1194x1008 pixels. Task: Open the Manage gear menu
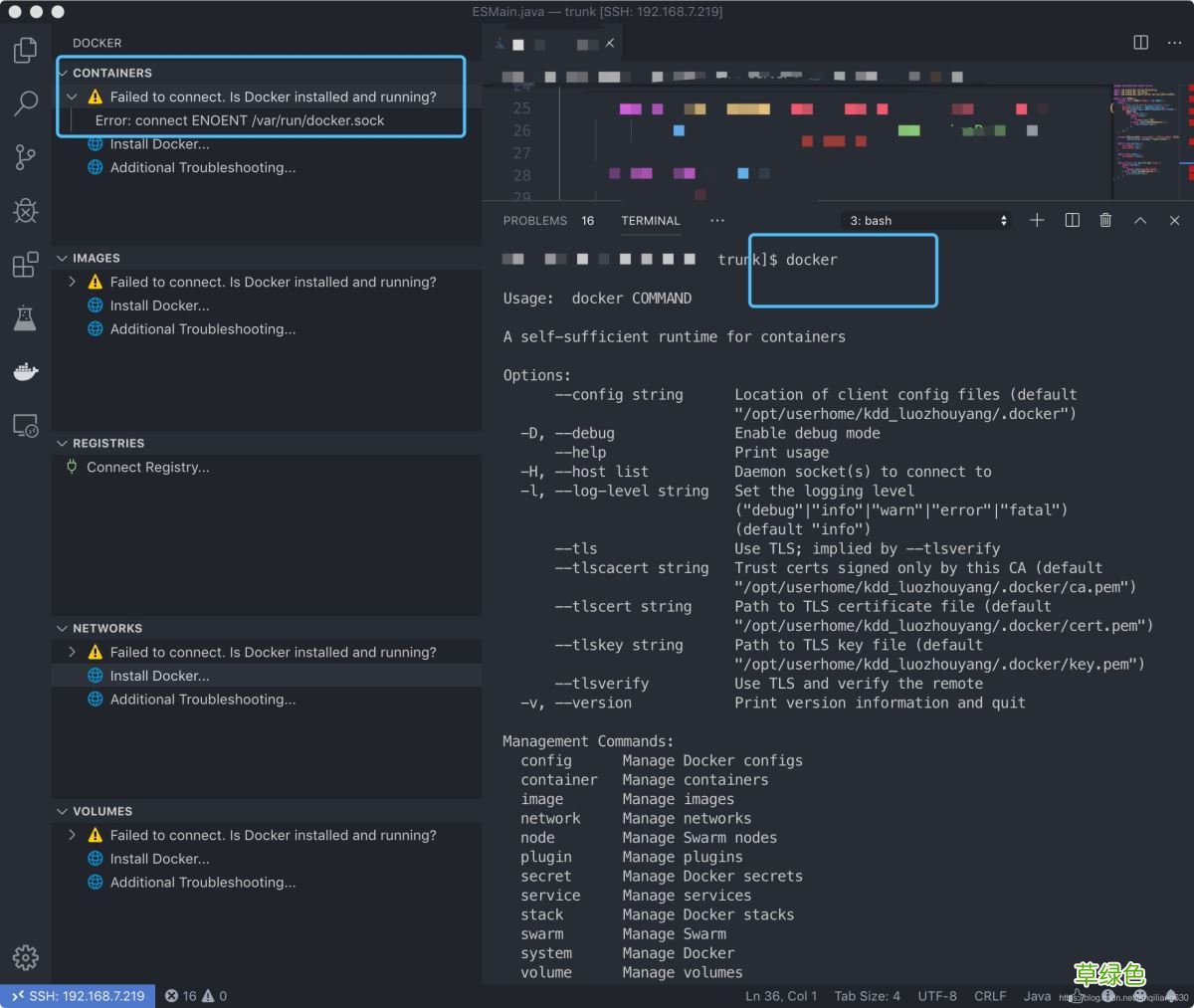[26, 957]
